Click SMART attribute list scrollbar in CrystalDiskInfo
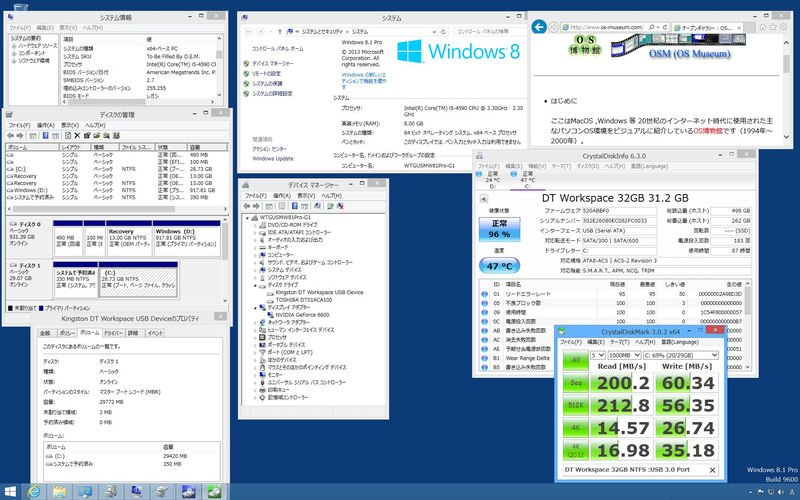The width and height of the screenshot is (800, 500). pyautogui.click(x=747, y=301)
